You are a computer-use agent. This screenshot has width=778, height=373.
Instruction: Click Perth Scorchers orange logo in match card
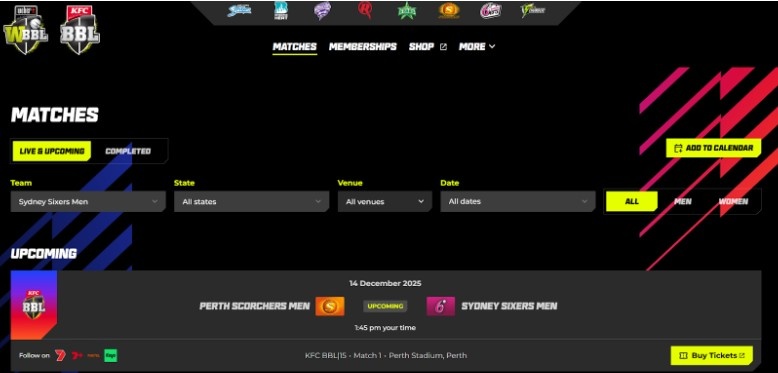[x=330, y=306]
